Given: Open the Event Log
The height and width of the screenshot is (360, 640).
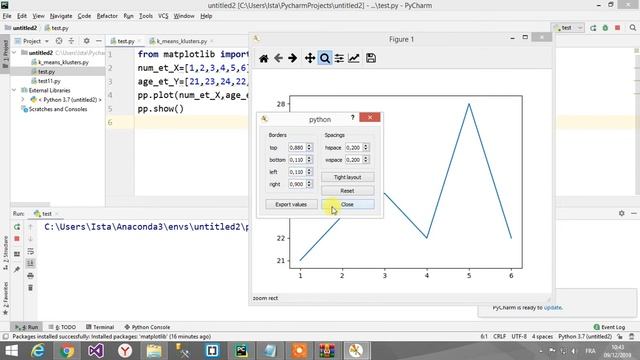Looking at the screenshot, I should (x=609, y=327).
